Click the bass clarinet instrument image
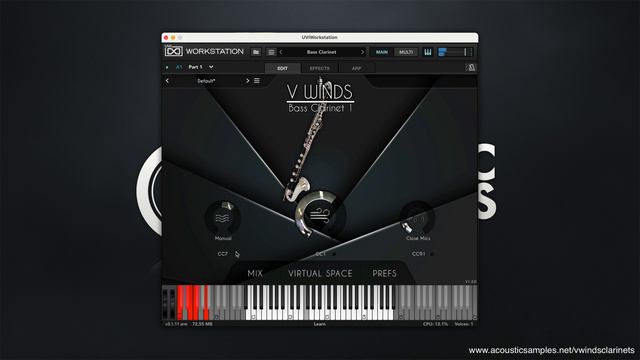Viewport: 640px width, 360px height. click(x=303, y=141)
